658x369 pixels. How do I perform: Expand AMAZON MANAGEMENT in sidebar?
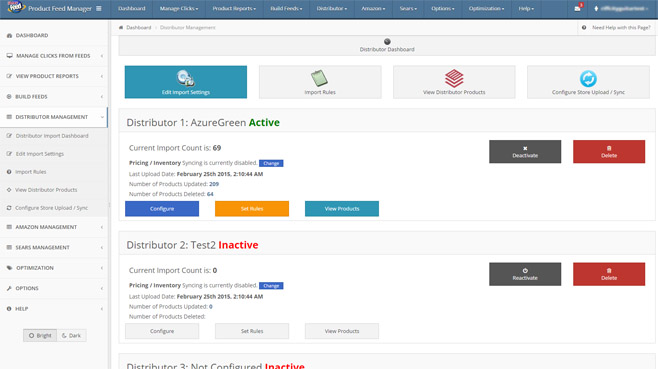coord(54,227)
